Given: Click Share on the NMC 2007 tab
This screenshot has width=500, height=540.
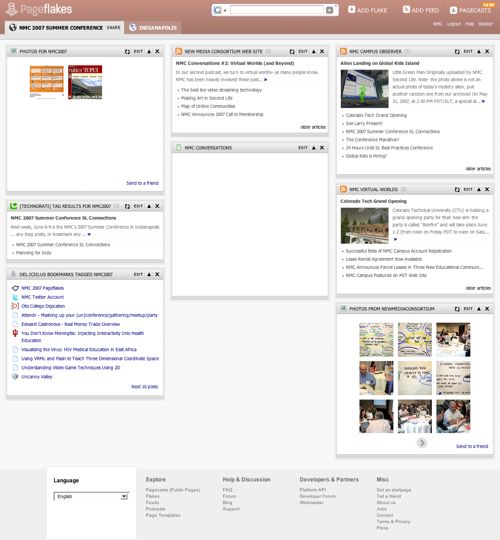Looking at the screenshot, I should coord(113,28).
